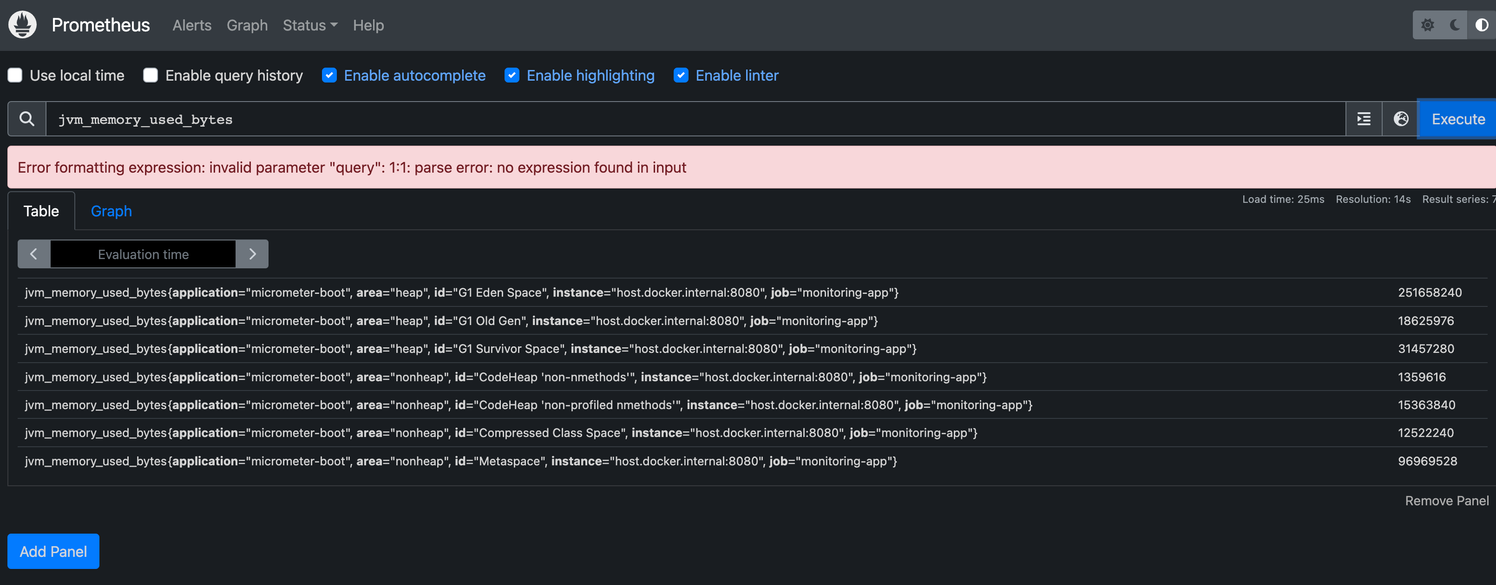
Task: Disable the Enable autocomplete checkbox
Action: coord(329,74)
